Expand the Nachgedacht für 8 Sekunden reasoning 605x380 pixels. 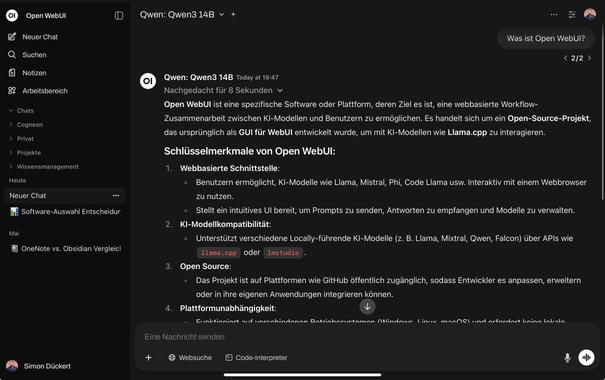click(x=223, y=90)
